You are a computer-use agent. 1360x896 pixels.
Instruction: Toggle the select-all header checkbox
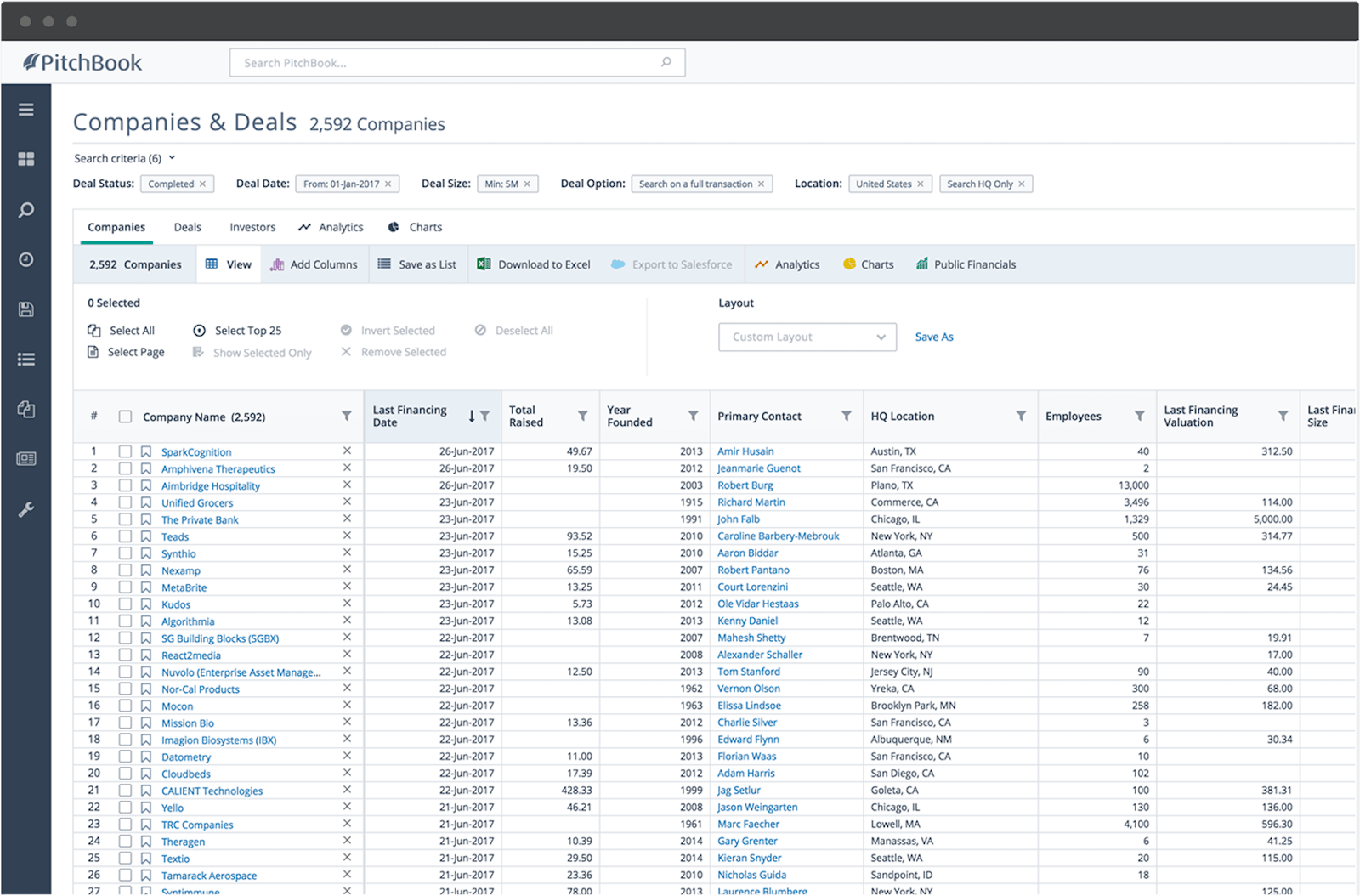[125, 417]
